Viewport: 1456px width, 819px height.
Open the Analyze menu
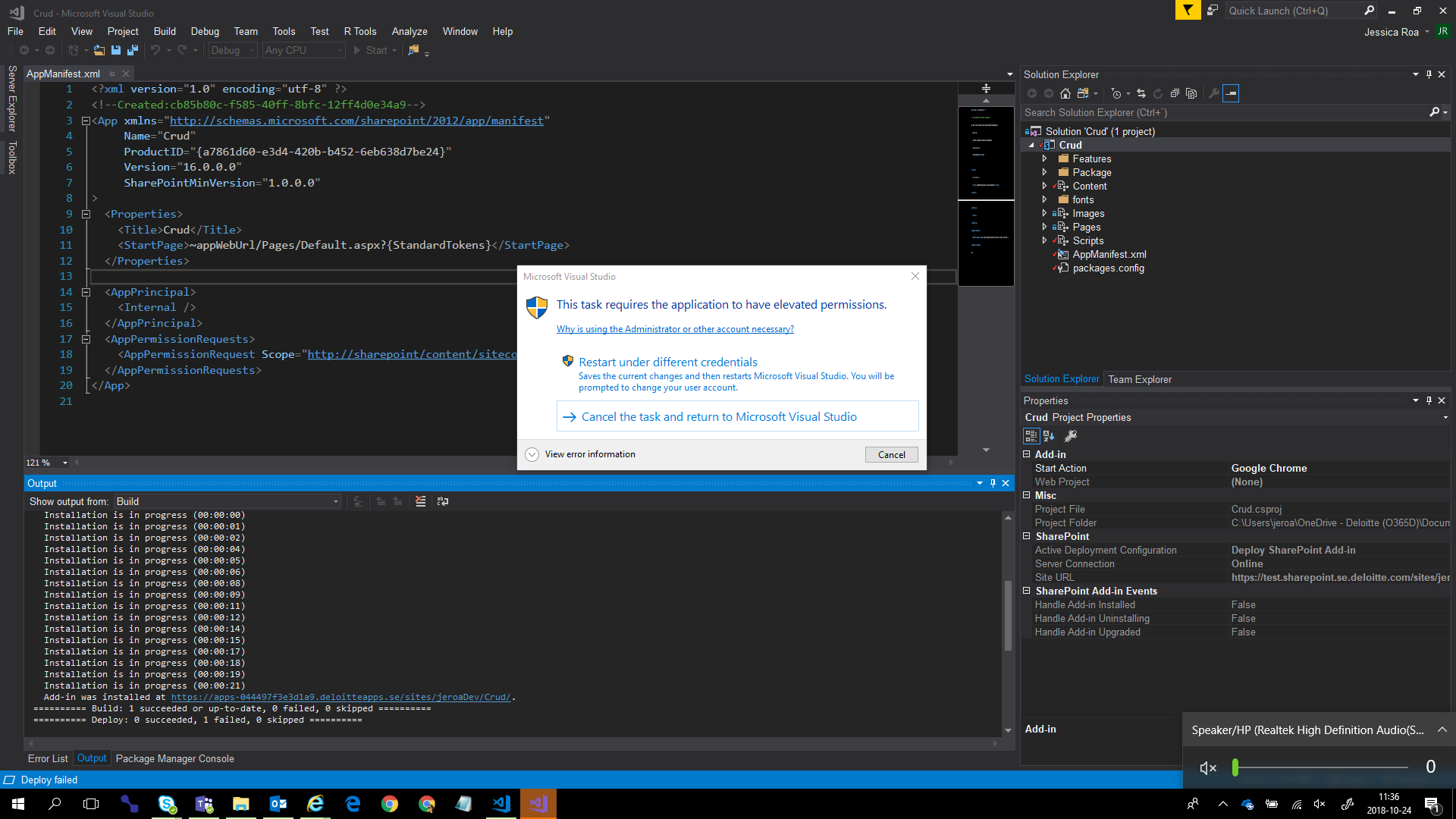(x=409, y=31)
